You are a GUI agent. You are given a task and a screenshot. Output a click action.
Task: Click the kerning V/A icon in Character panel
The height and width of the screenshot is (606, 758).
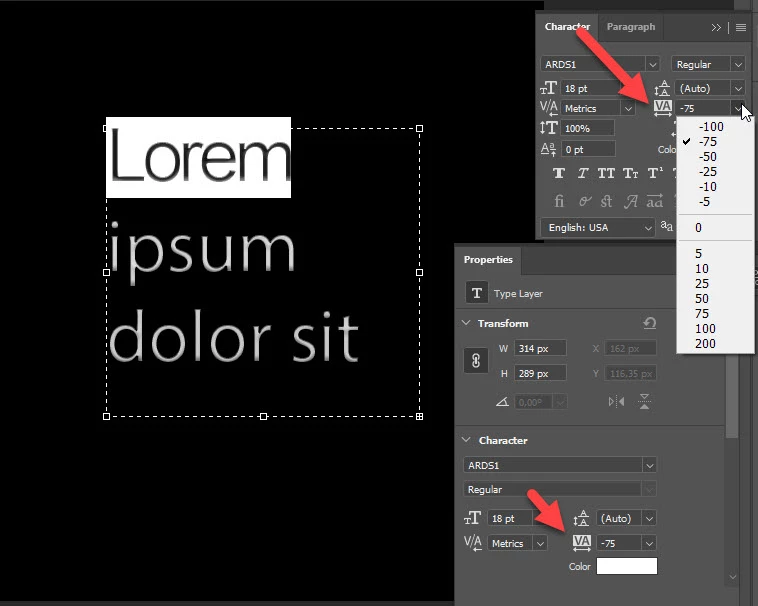point(548,108)
